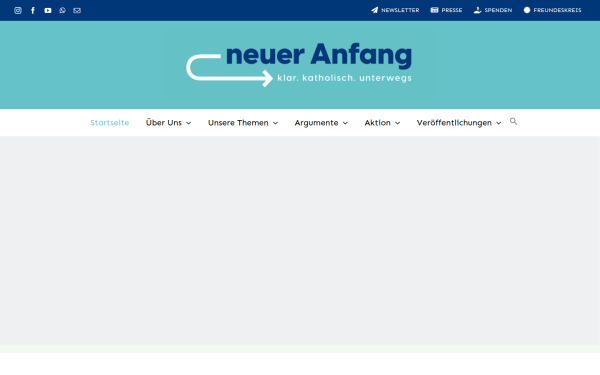Open the Instagram social icon
The image size is (600, 375).
click(18, 10)
